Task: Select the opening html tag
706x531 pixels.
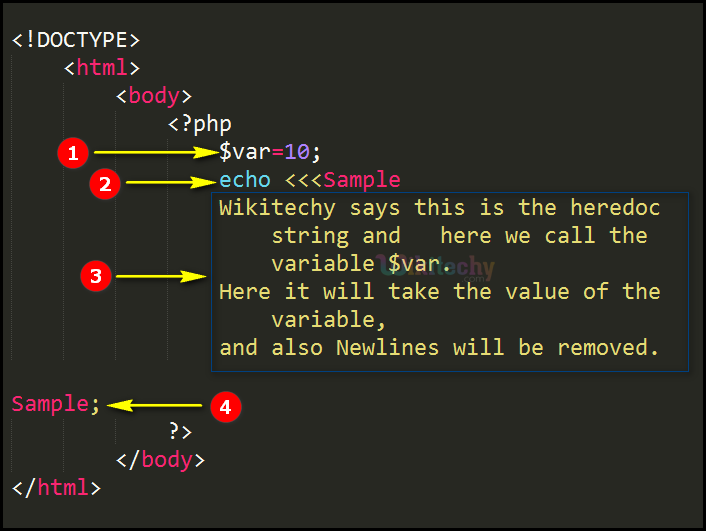Action: (x=101, y=69)
